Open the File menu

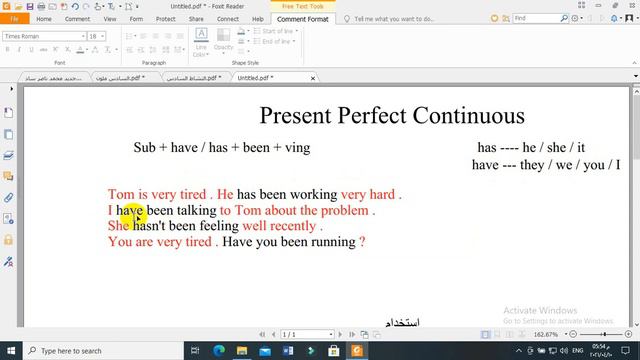click(x=14, y=19)
